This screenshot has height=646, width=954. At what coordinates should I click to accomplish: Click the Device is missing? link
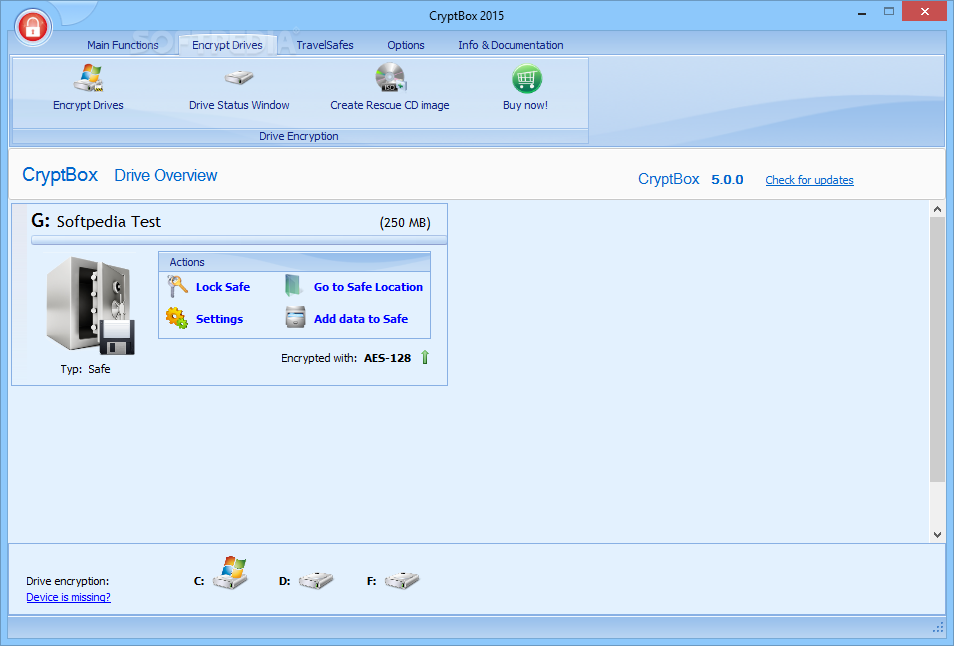coord(69,597)
